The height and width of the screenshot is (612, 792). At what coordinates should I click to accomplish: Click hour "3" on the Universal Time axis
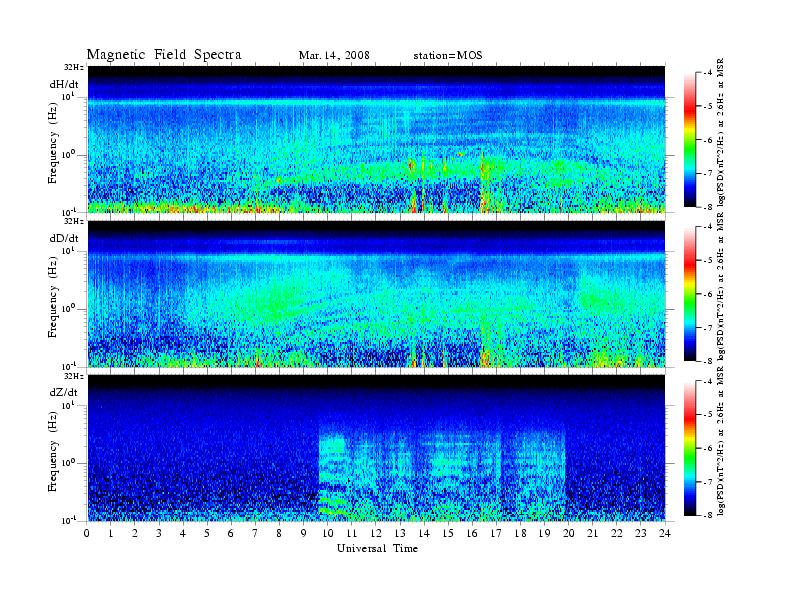pyautogui.click(x=159, y=533)
